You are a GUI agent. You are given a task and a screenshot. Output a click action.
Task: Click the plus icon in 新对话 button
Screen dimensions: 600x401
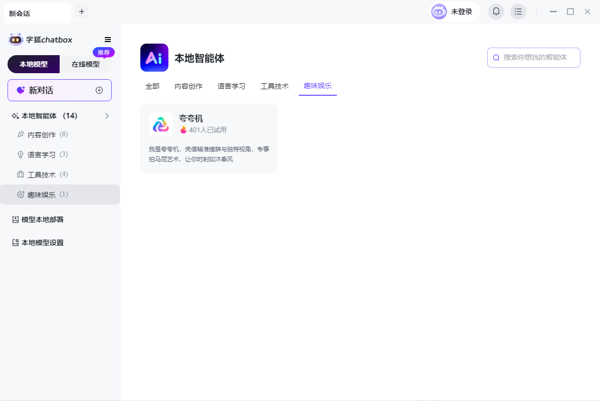coord(99,90)
